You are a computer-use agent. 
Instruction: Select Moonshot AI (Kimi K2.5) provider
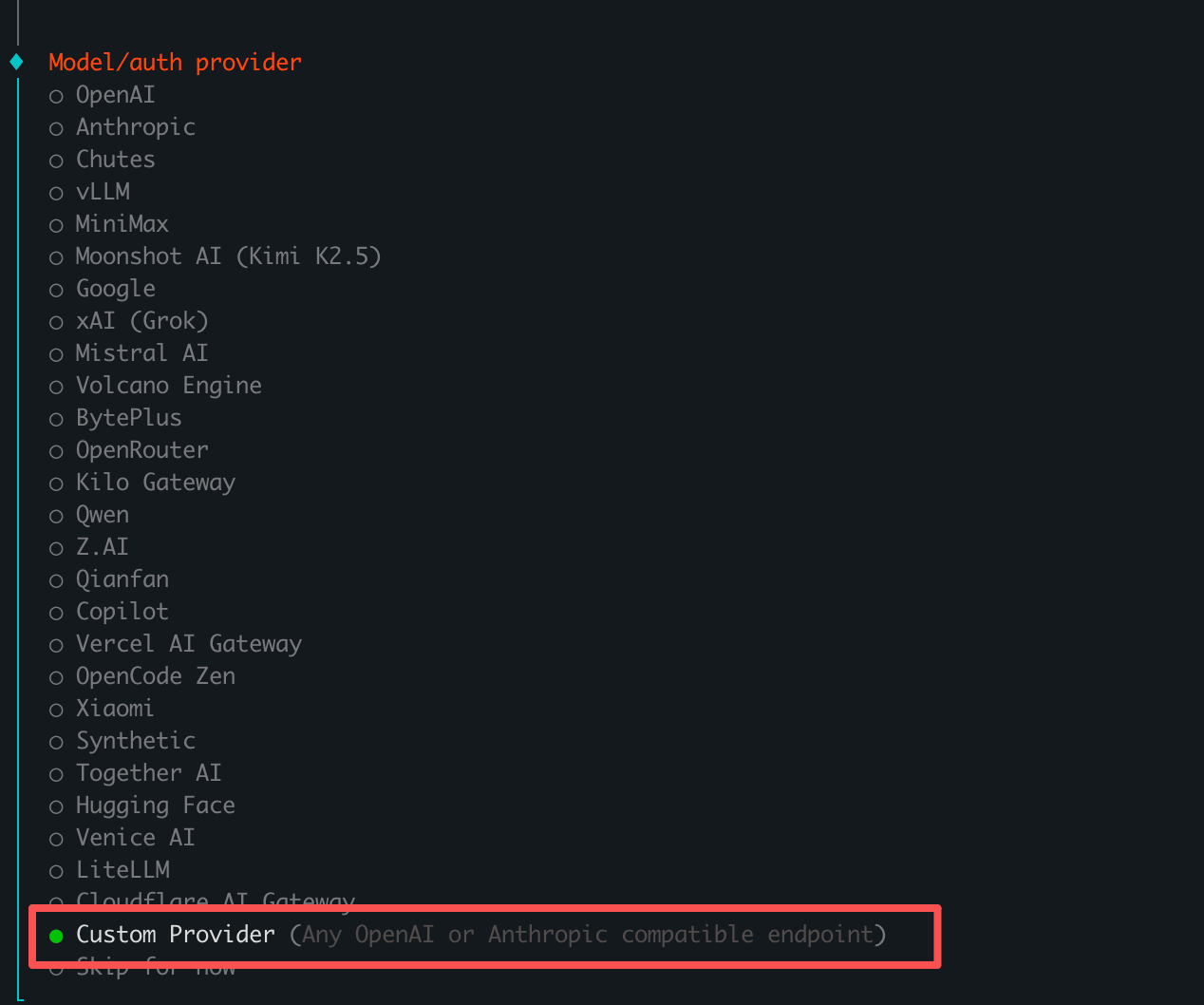click(229, 256)
